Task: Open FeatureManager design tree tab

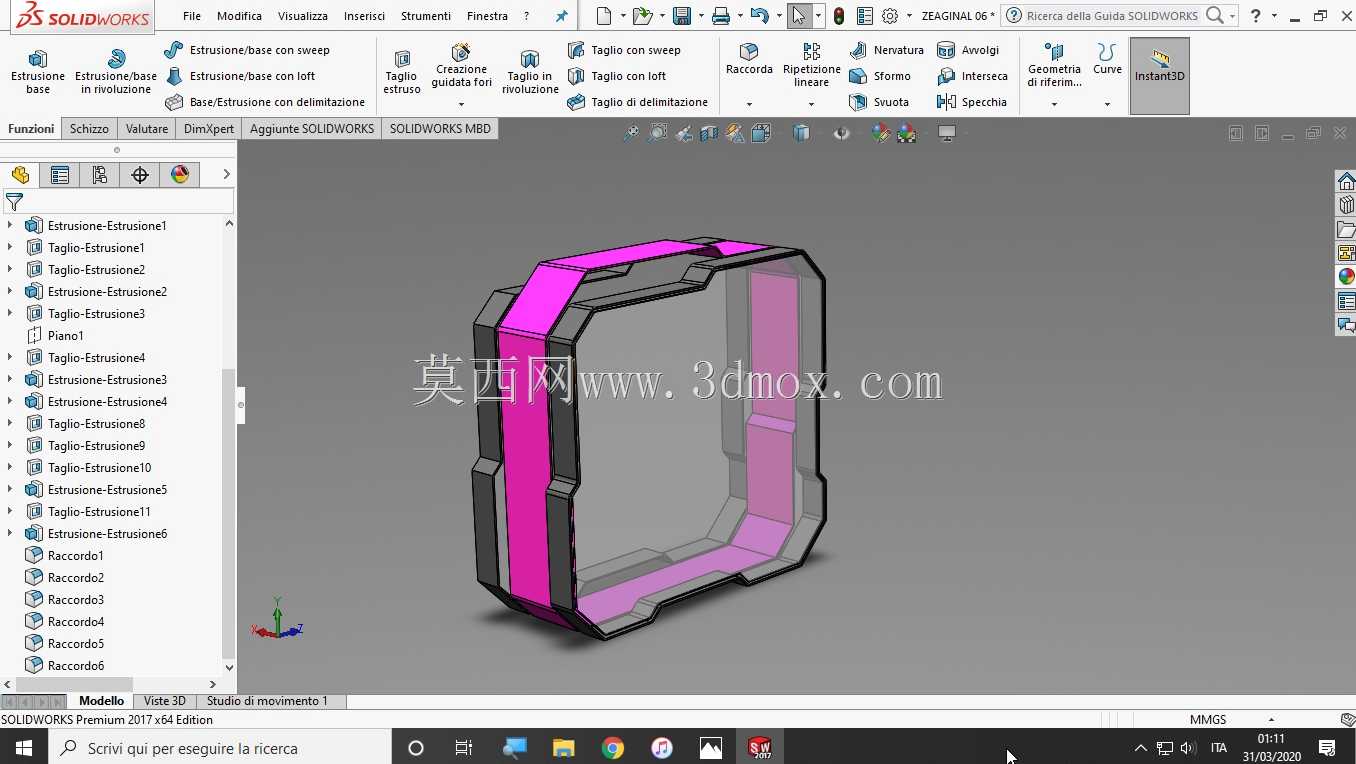Action: (20, 175)
